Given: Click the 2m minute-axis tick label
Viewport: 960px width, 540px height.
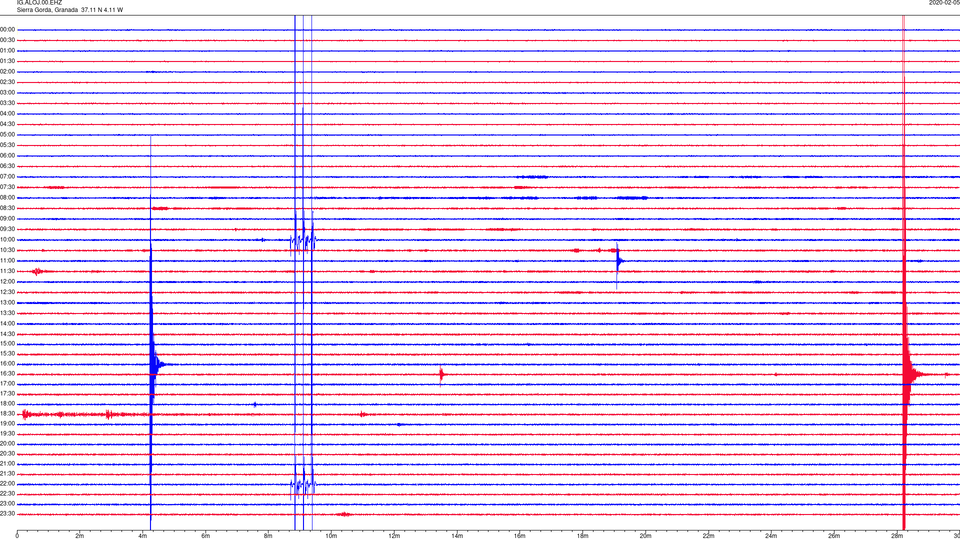Looking at the screenshot, I should click(80, 536).
